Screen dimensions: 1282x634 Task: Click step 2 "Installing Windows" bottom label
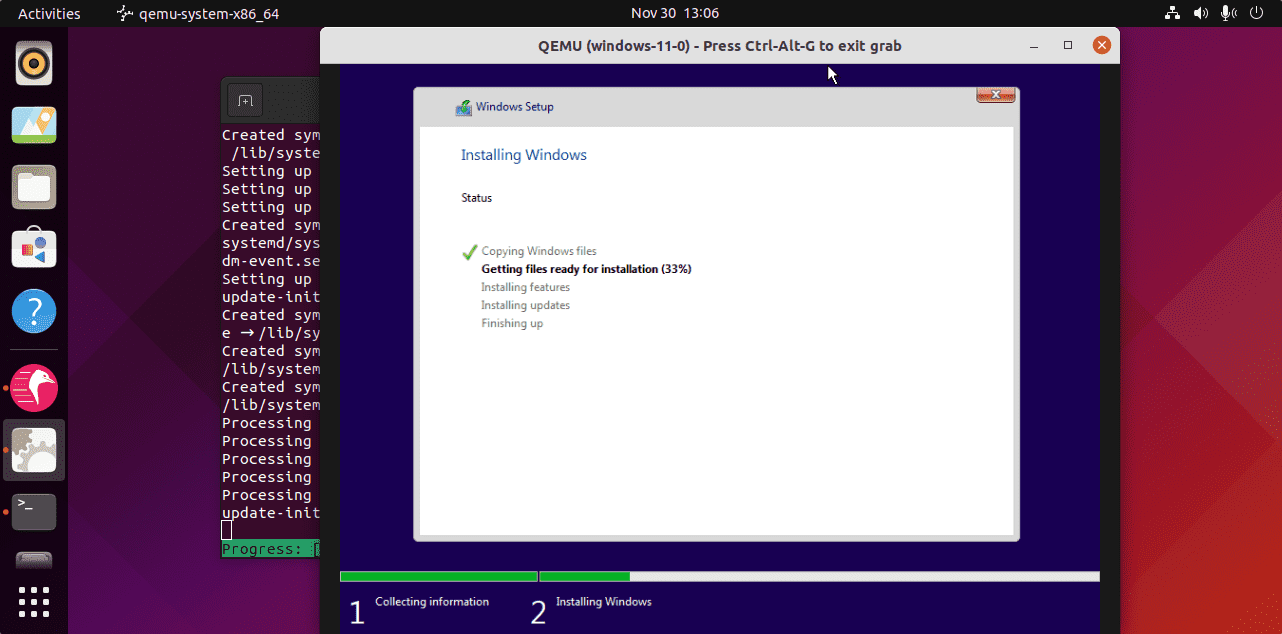tap(604, 602)
